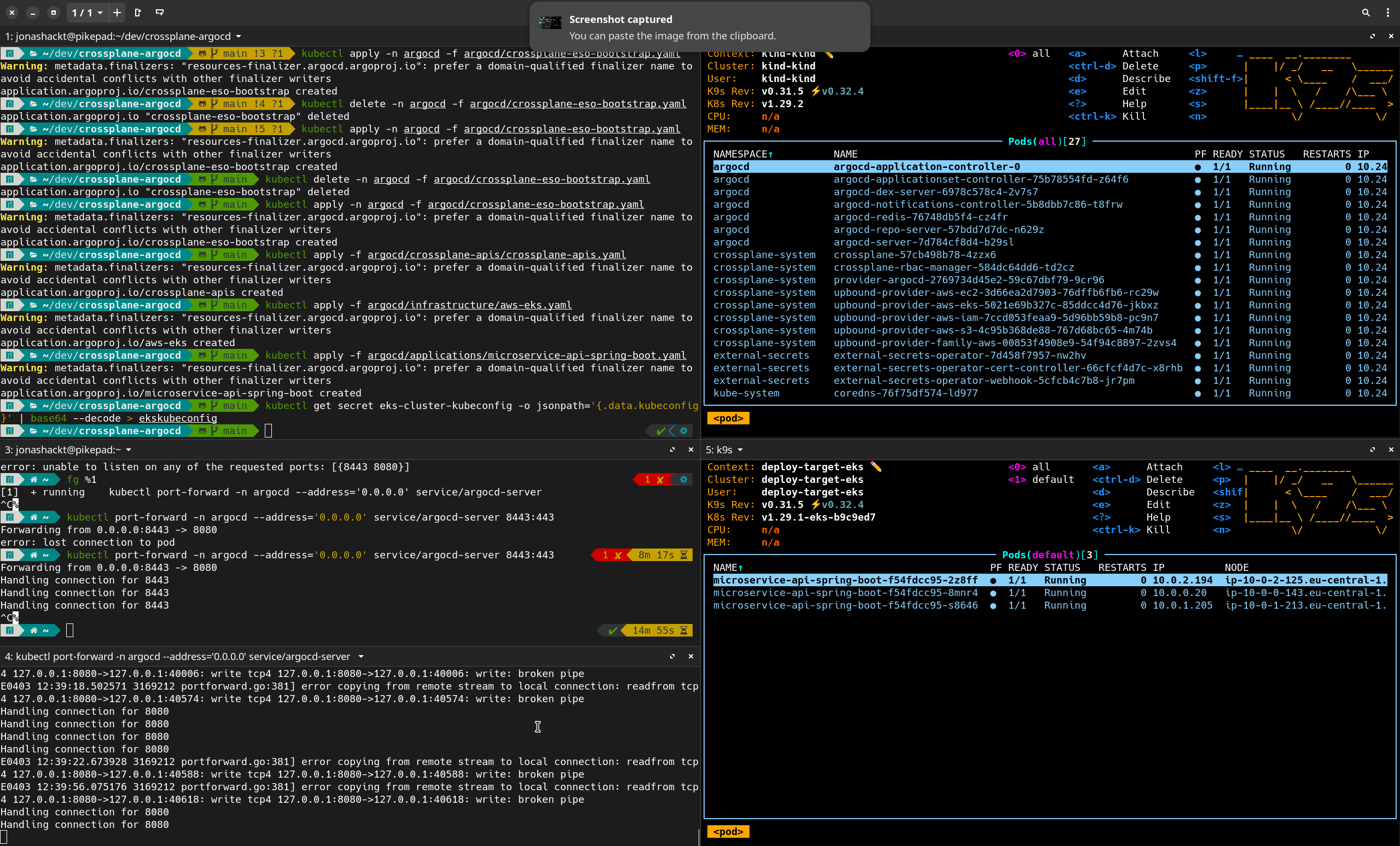Select pod microservice-api-spring-boot-f54fdcc95-8mnr4
This screenshot has width=1400, height=846.
click(845, 593)
